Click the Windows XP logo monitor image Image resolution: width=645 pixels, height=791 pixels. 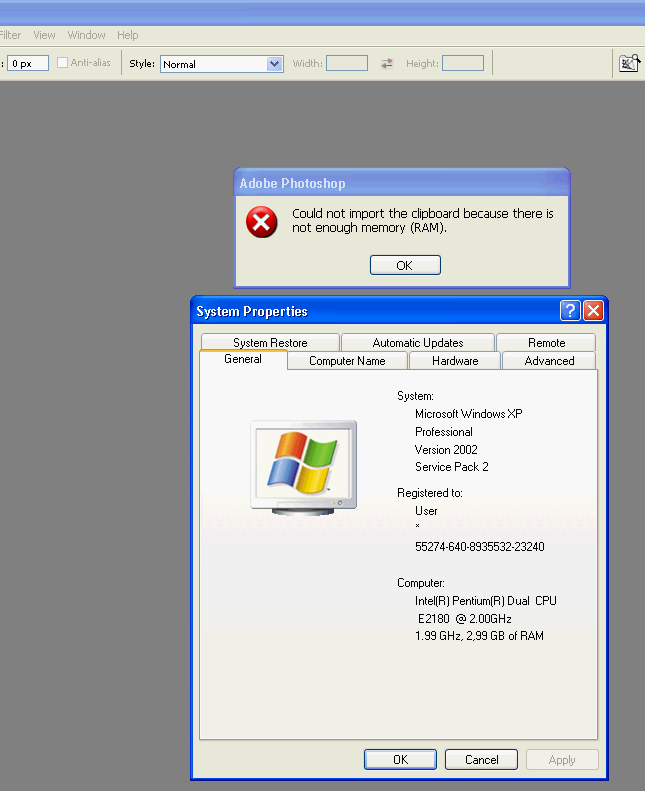click(x=304, y=467)
